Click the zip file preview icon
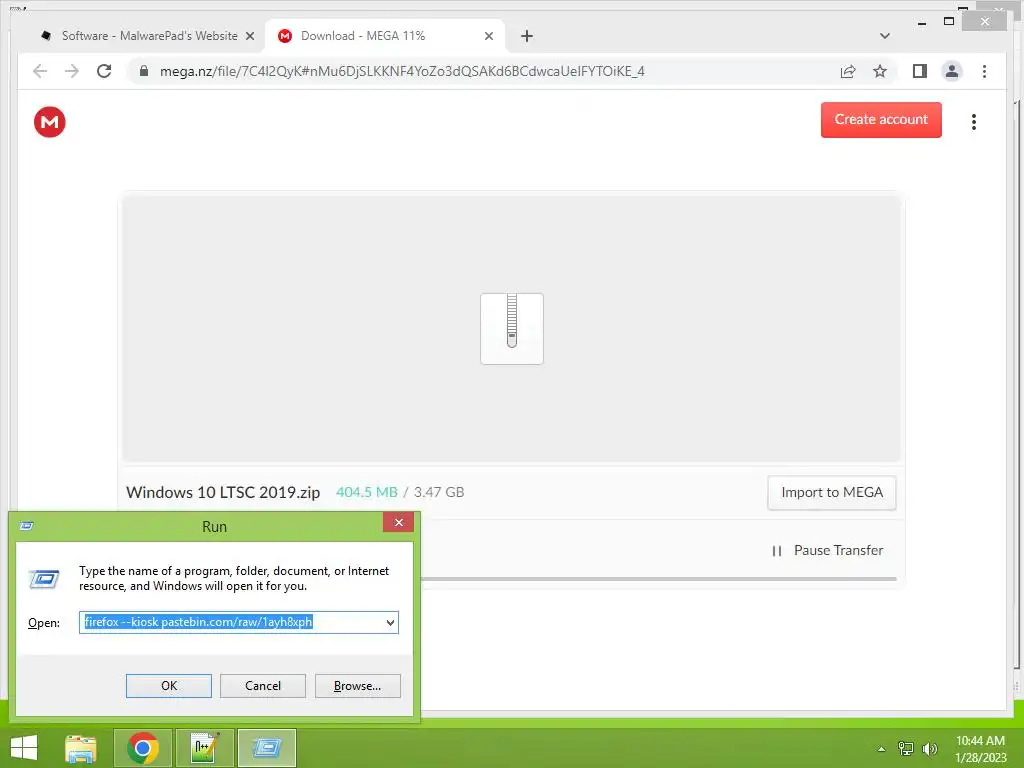 (512, 328)
